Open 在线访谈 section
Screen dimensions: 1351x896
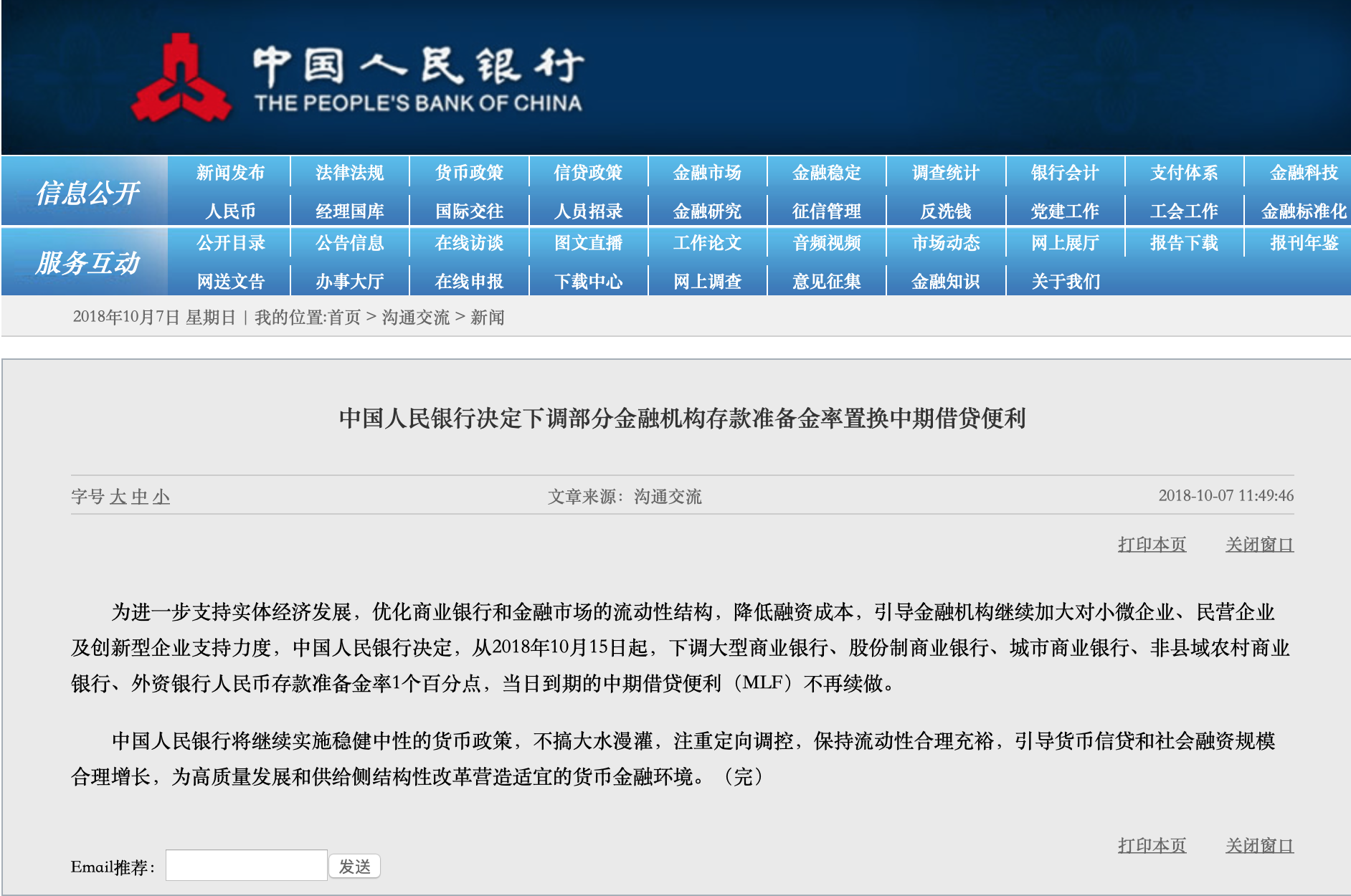[469, 243]
